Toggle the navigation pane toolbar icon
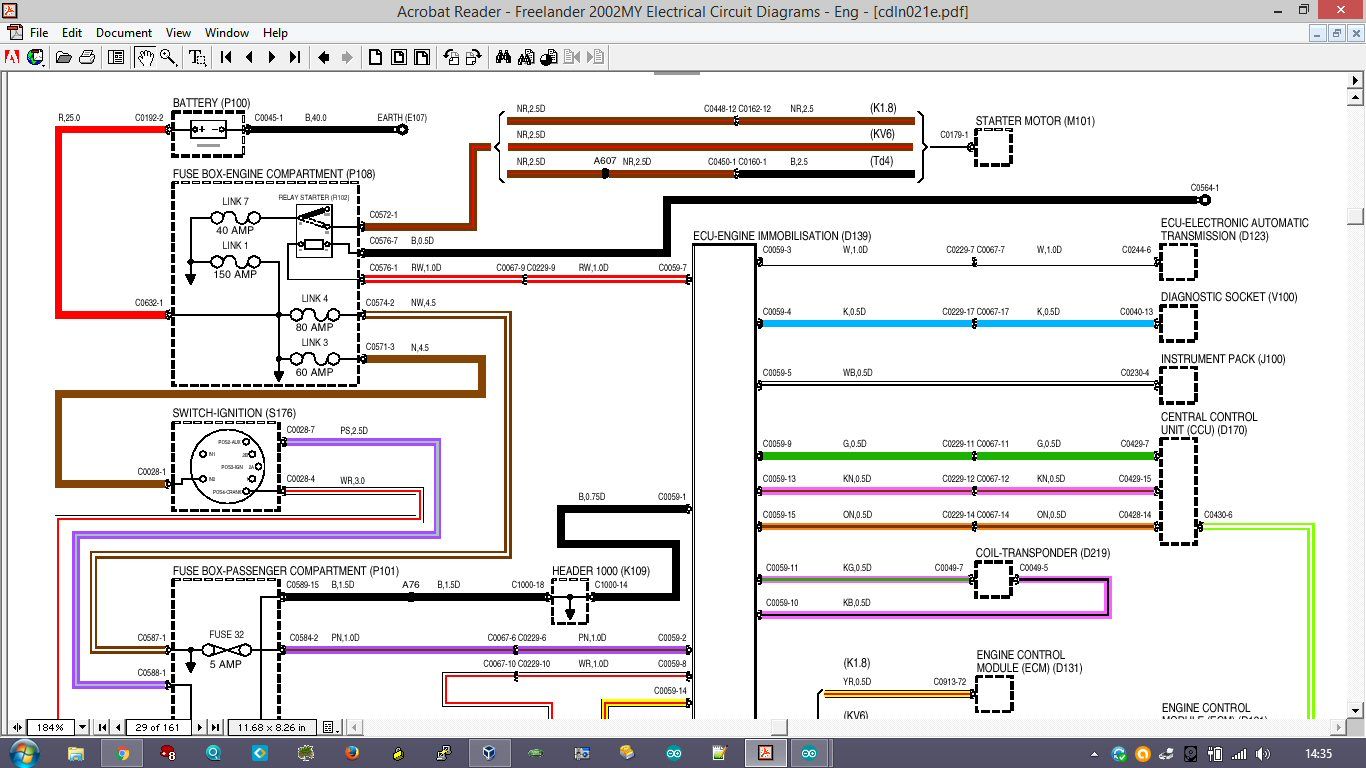This screenshot has width=1366, height=768. (116, 57)
